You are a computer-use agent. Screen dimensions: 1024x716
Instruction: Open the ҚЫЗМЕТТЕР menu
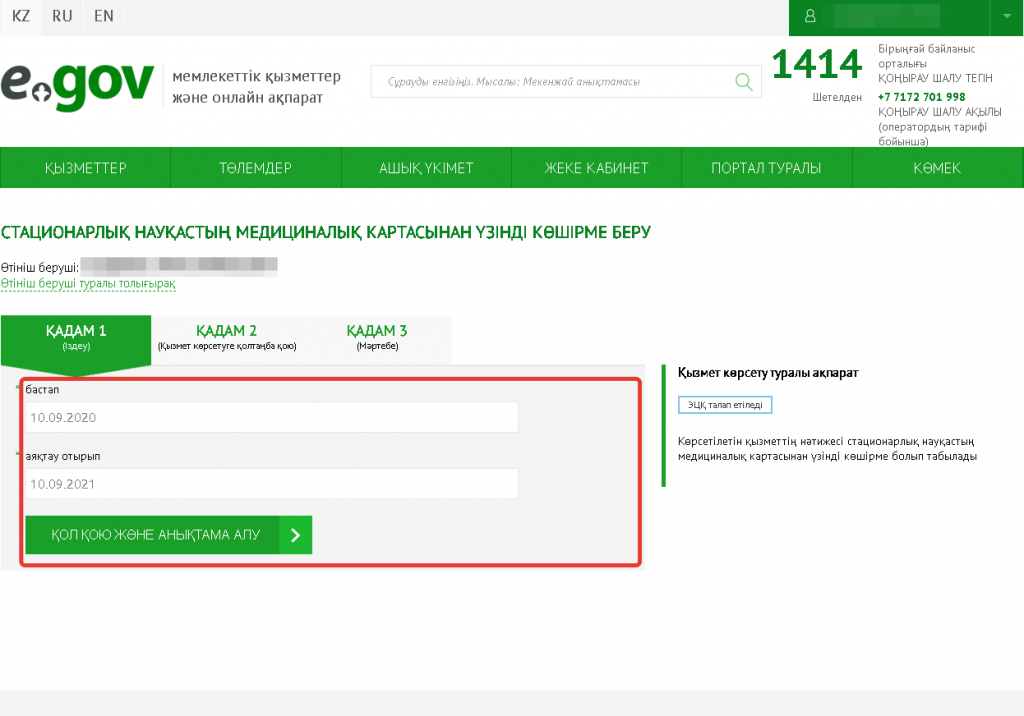coord(85,168)
